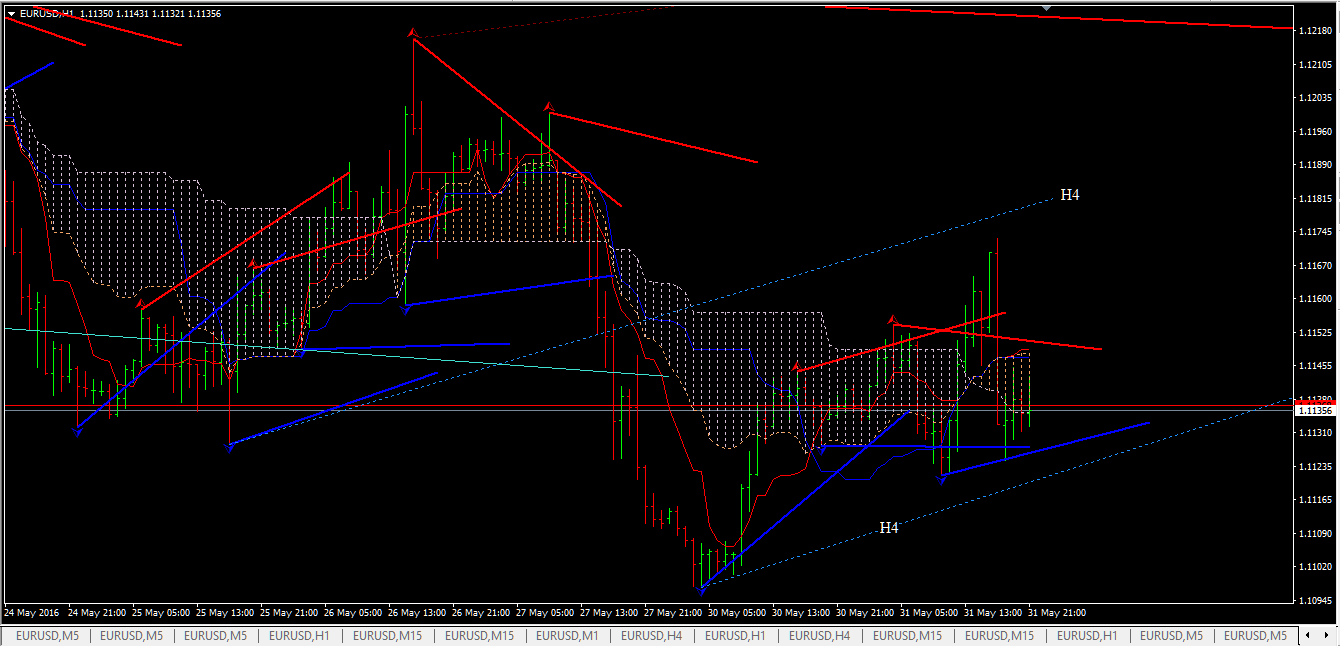1340x647 pixels.
Task: Click the 27 May 13:00 time axis label
Action: (x=609, y=613)
